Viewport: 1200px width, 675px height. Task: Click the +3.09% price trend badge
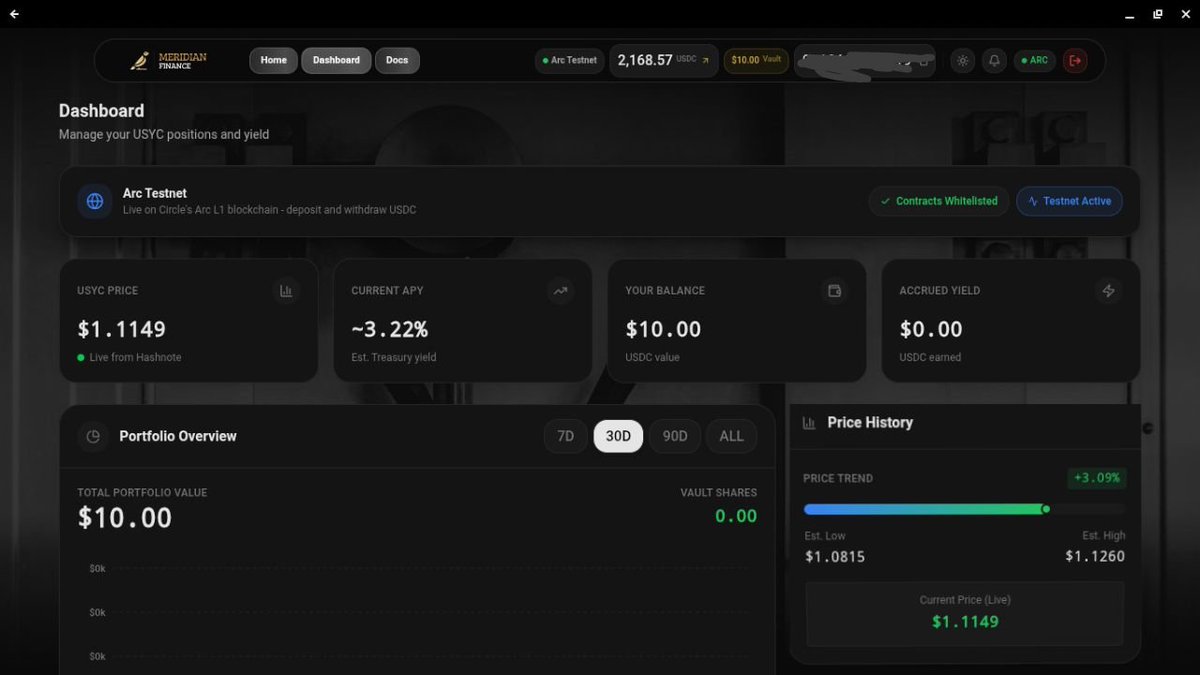coord(1096,478)
